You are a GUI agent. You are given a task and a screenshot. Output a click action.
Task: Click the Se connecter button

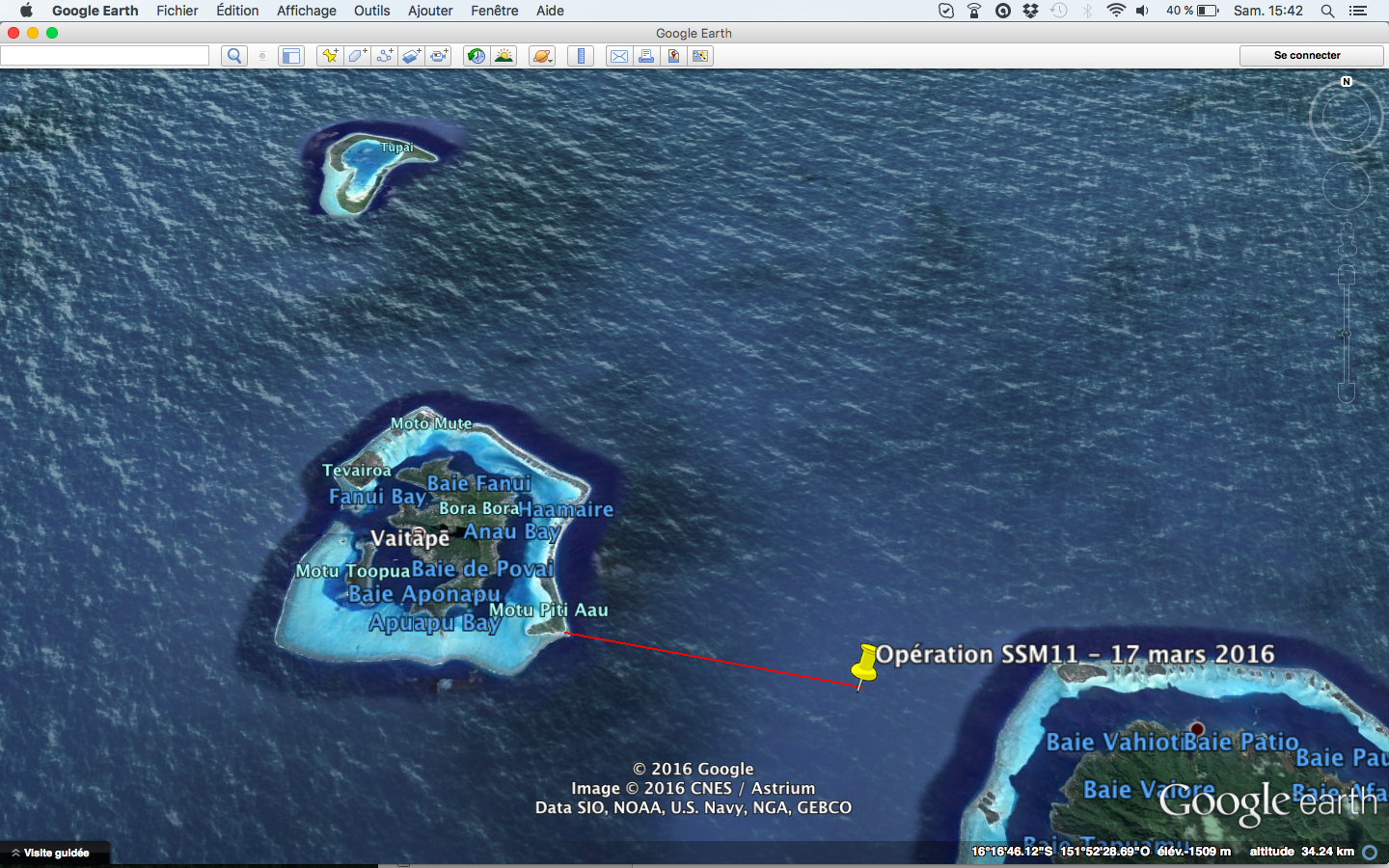point(1307,55)
